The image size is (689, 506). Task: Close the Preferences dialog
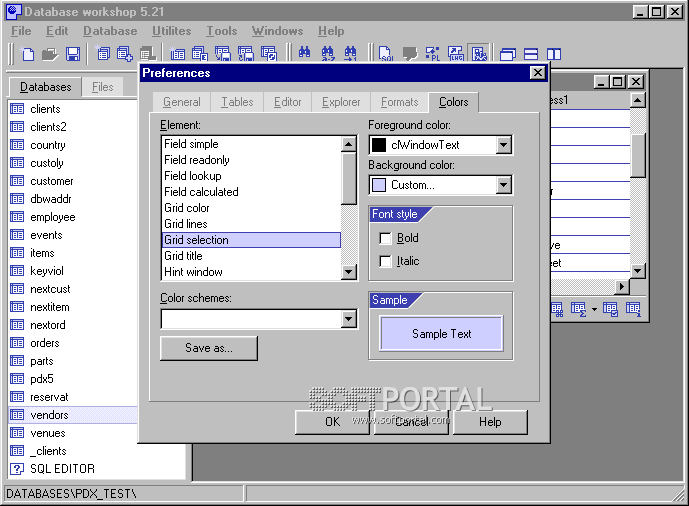click(537, 72)
